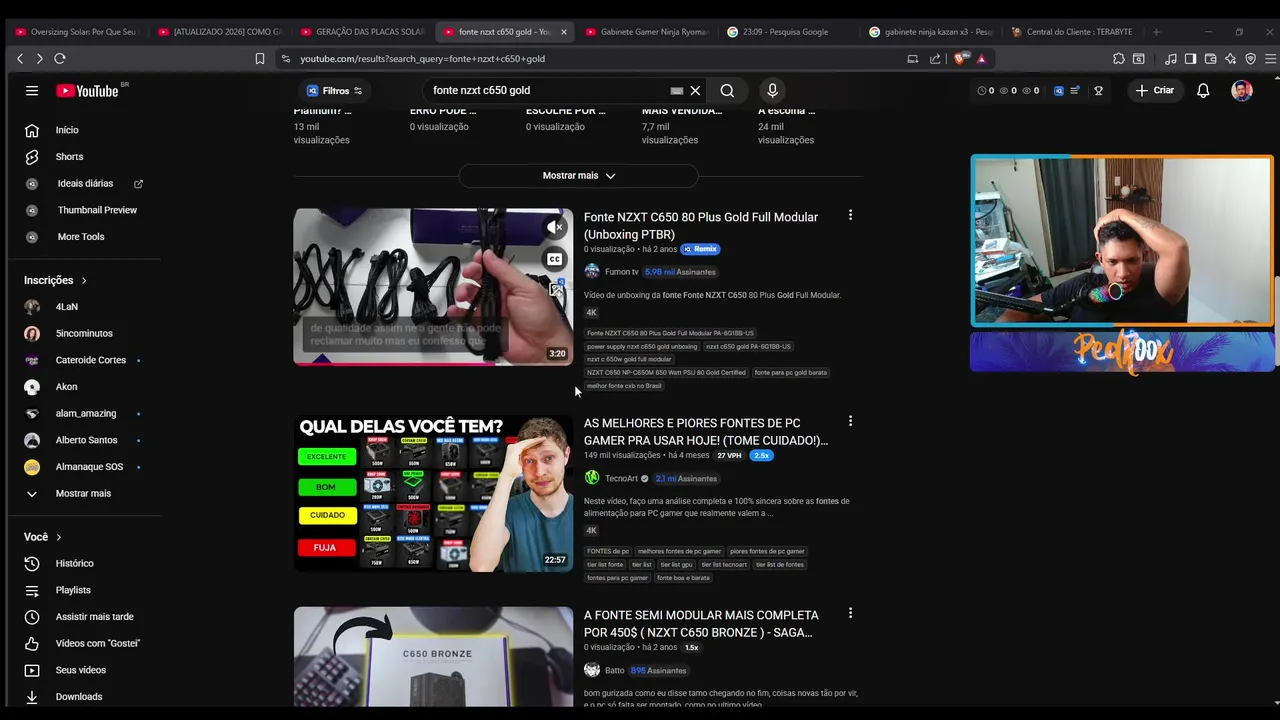Expand the Você section chevron

(x=58, y=537)
